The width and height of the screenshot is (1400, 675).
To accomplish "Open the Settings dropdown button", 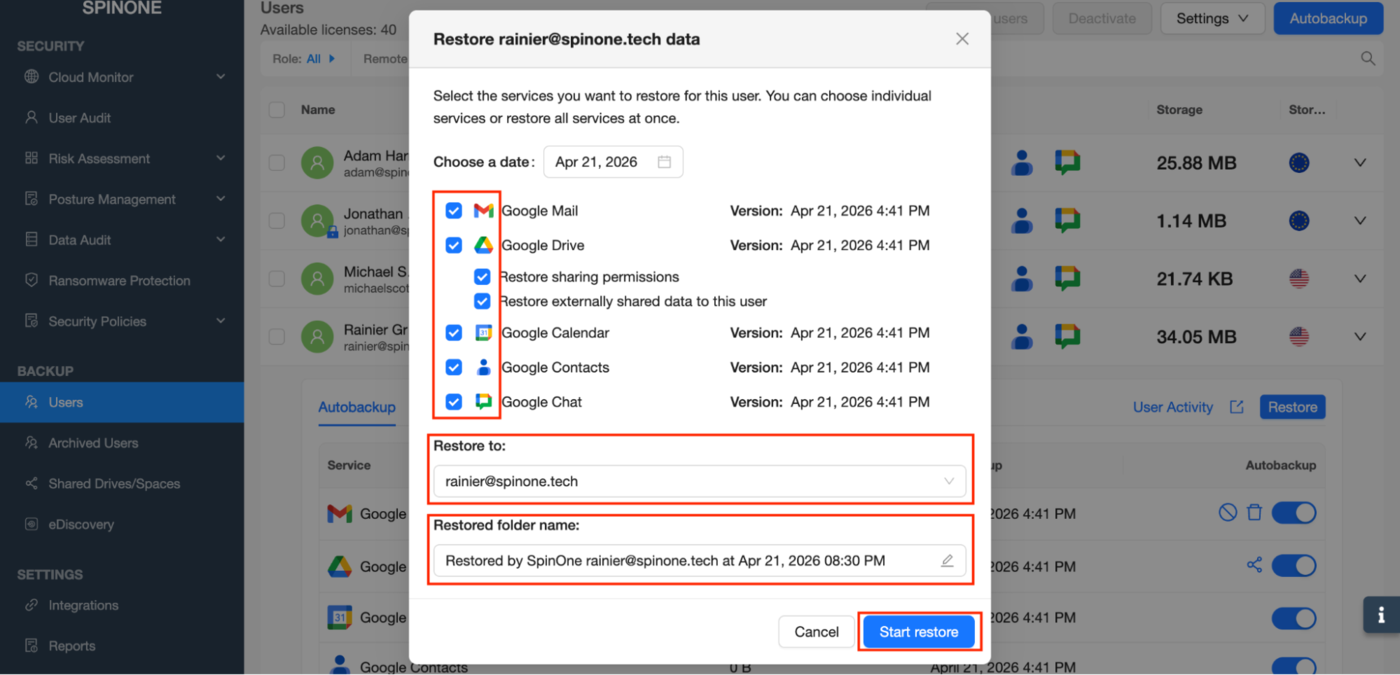I will [x=1212, y=18].
